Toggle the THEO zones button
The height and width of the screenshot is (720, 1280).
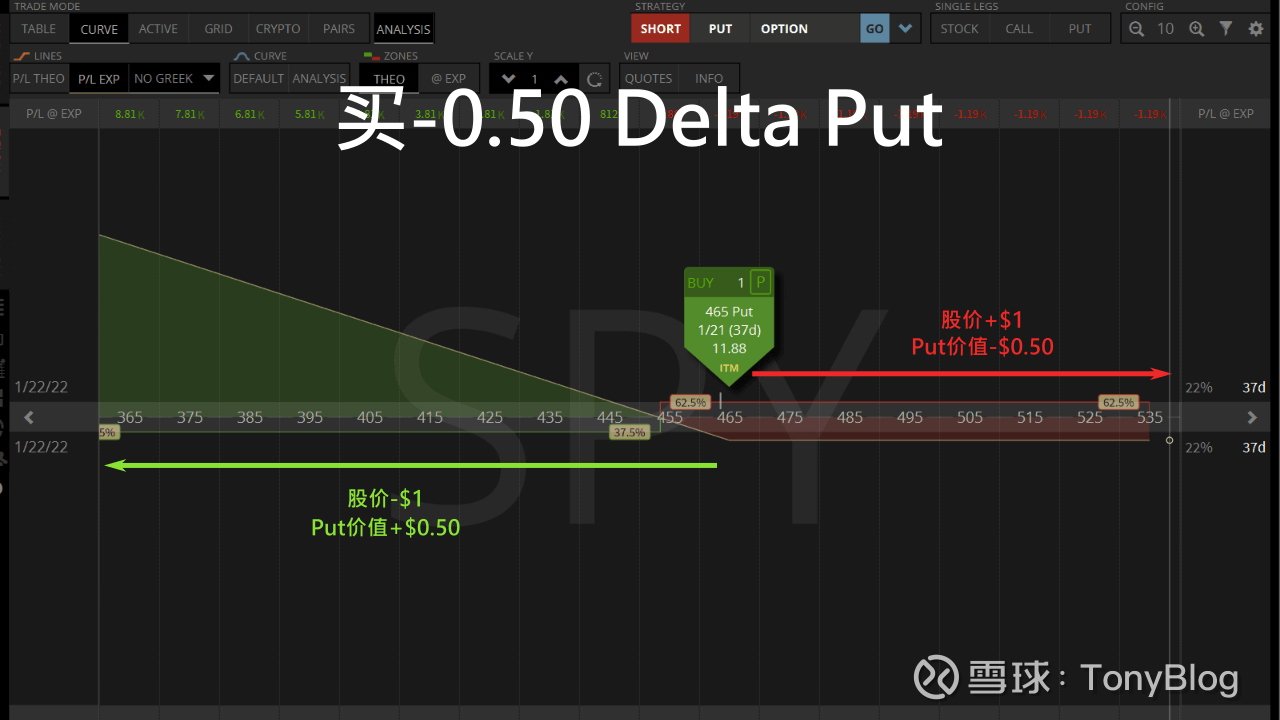(389, 78)
